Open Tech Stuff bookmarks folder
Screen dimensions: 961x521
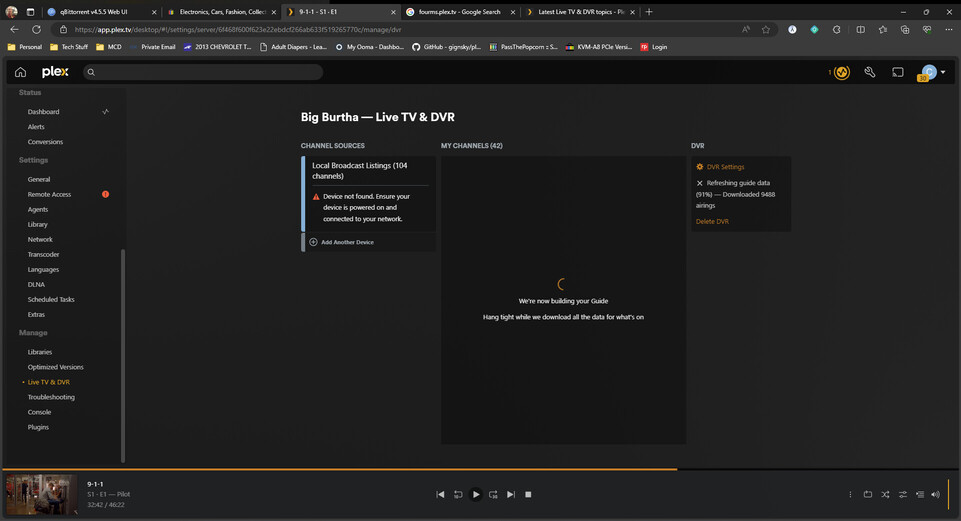pyautogui.click(x=69, y=47)
